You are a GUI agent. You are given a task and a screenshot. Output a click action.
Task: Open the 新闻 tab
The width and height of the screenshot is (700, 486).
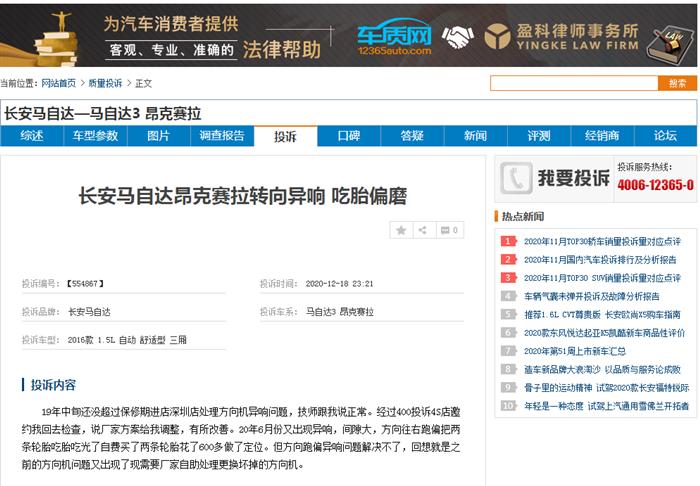476,136
